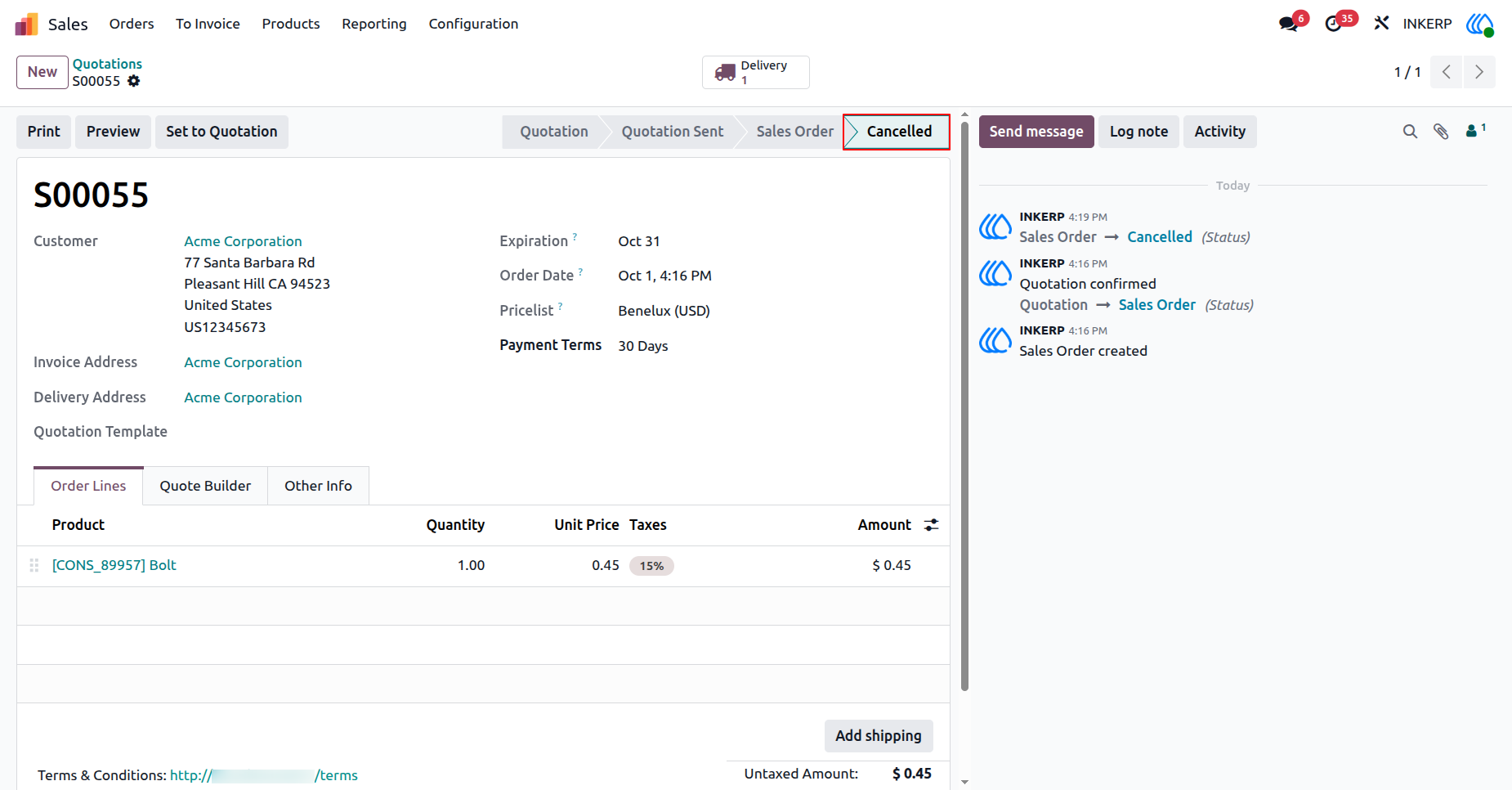The image size is (1512, 790).
Task: Open the Orders menu
Action: tap(132, 24)
